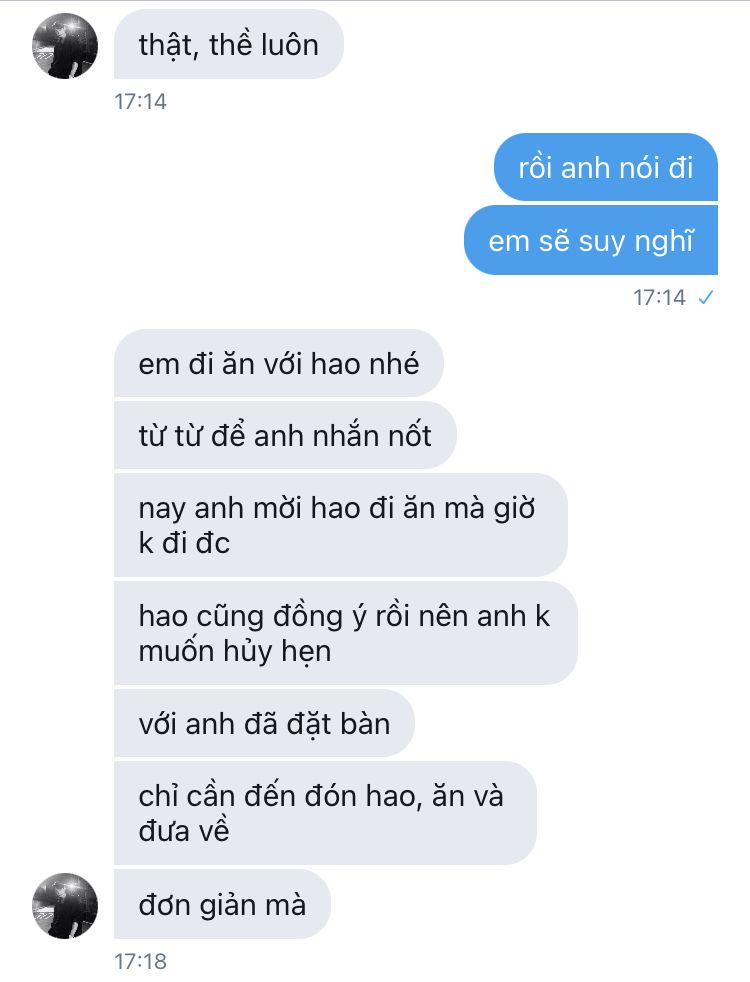Click the 17:14 timestamp under sent messages

coord(659,297)
